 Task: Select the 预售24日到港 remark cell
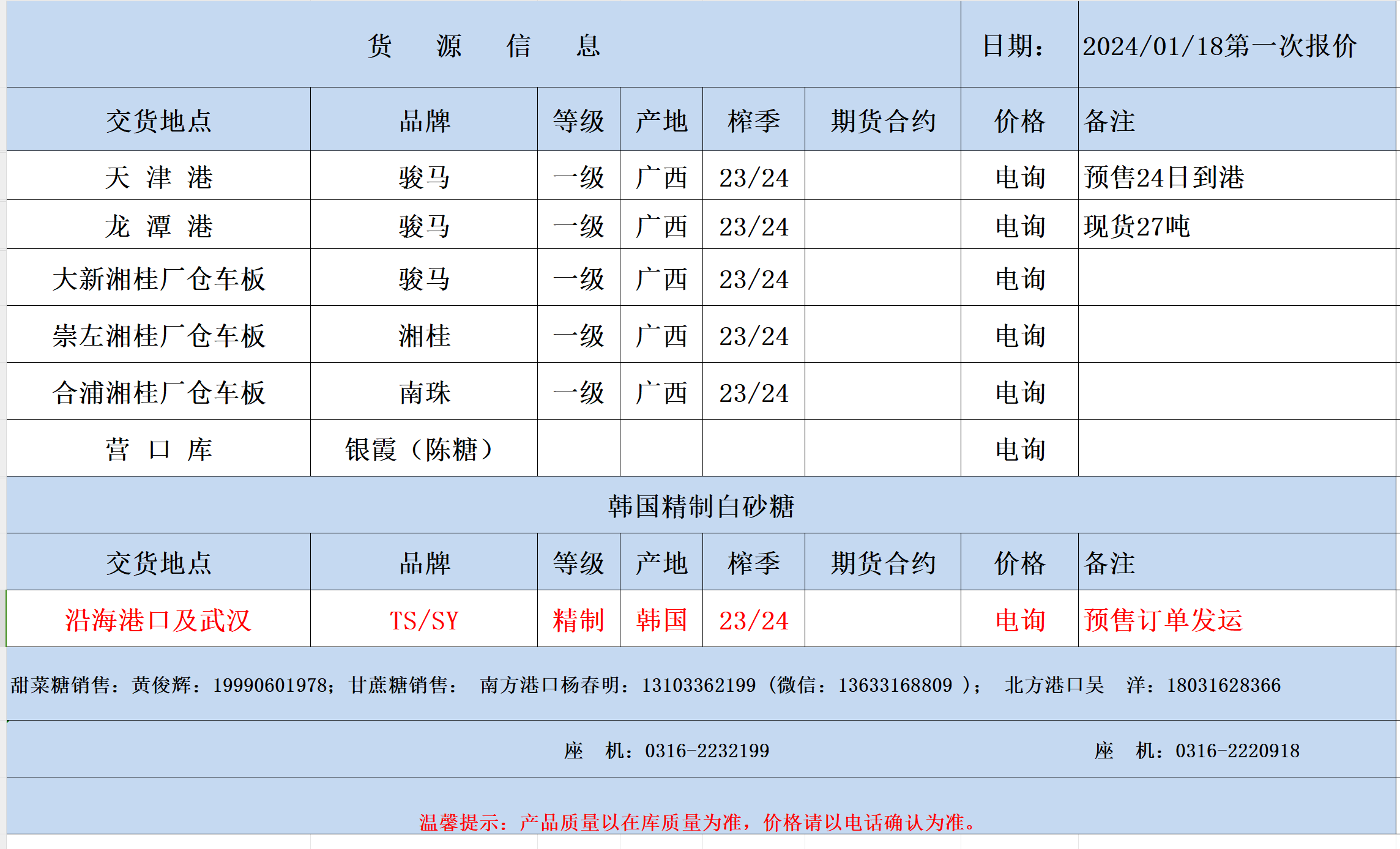(1164, 177)
